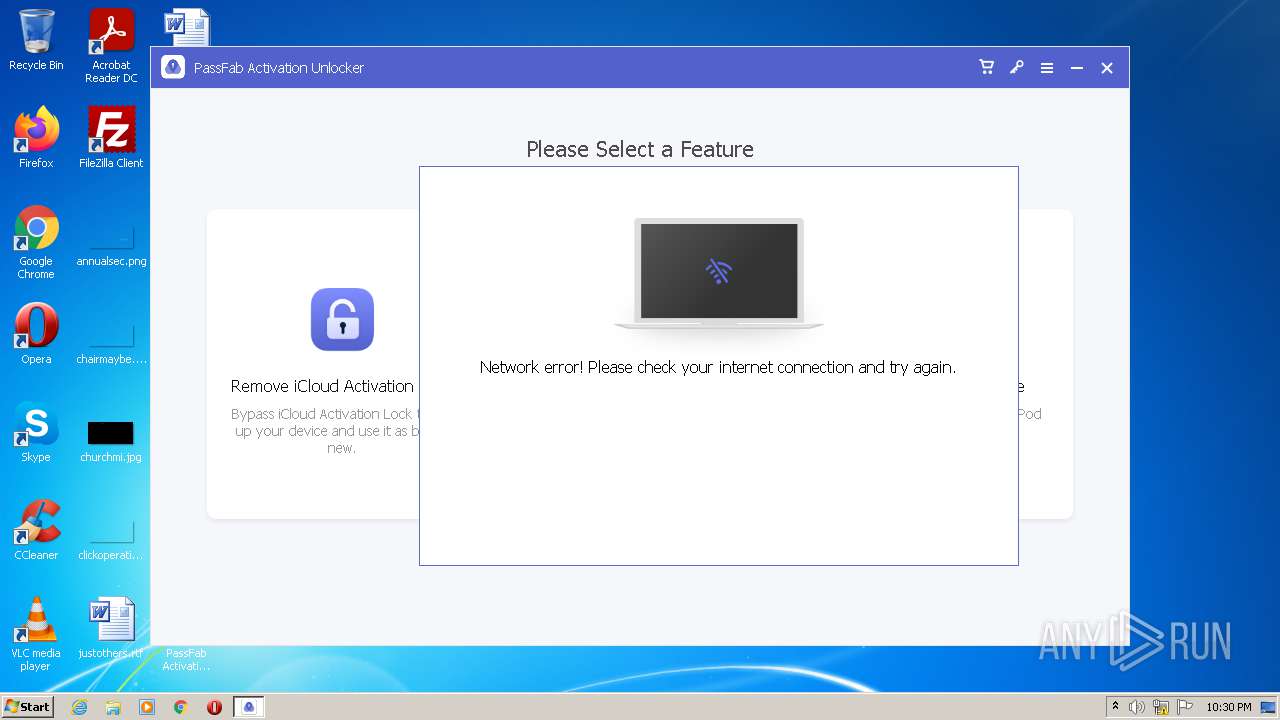The image size is (1280, 720).
Task: Click the no-wifi icon on laptop illustration
Action: tap(719, 271)
